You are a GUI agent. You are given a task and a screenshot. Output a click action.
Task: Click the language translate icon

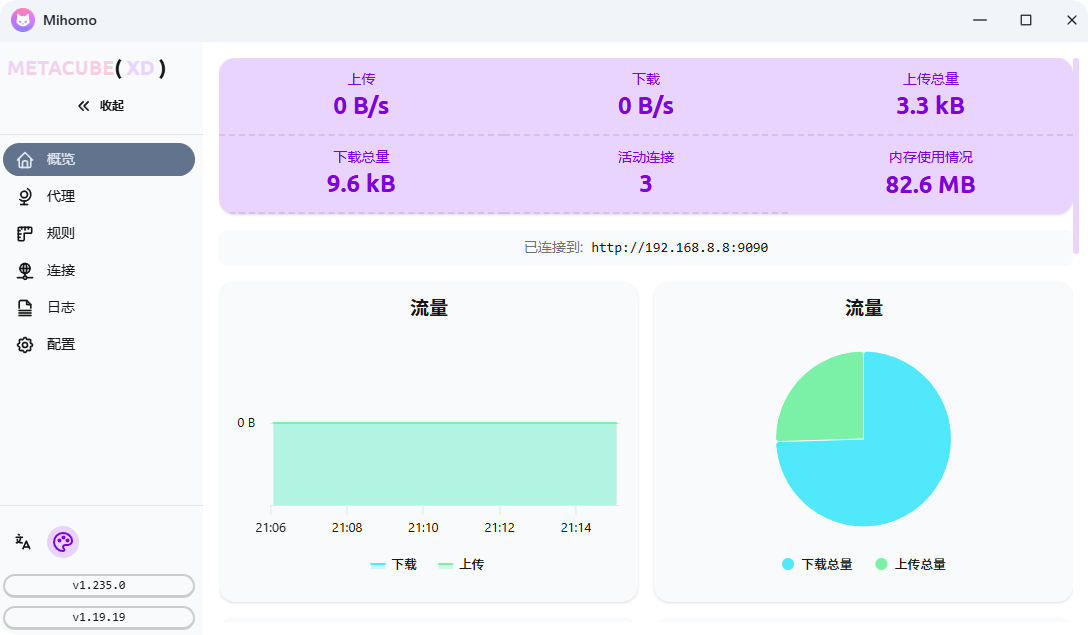[22, 542]
